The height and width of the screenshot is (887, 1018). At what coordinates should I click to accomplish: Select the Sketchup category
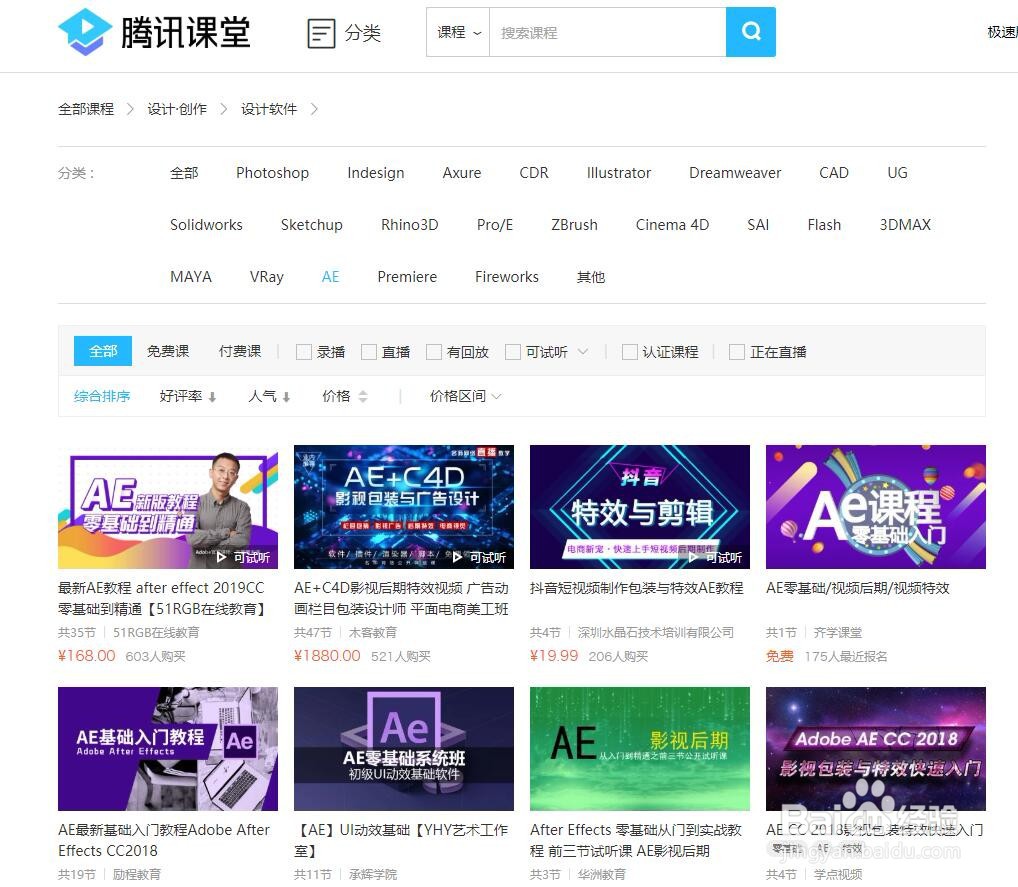coord(311,225)
